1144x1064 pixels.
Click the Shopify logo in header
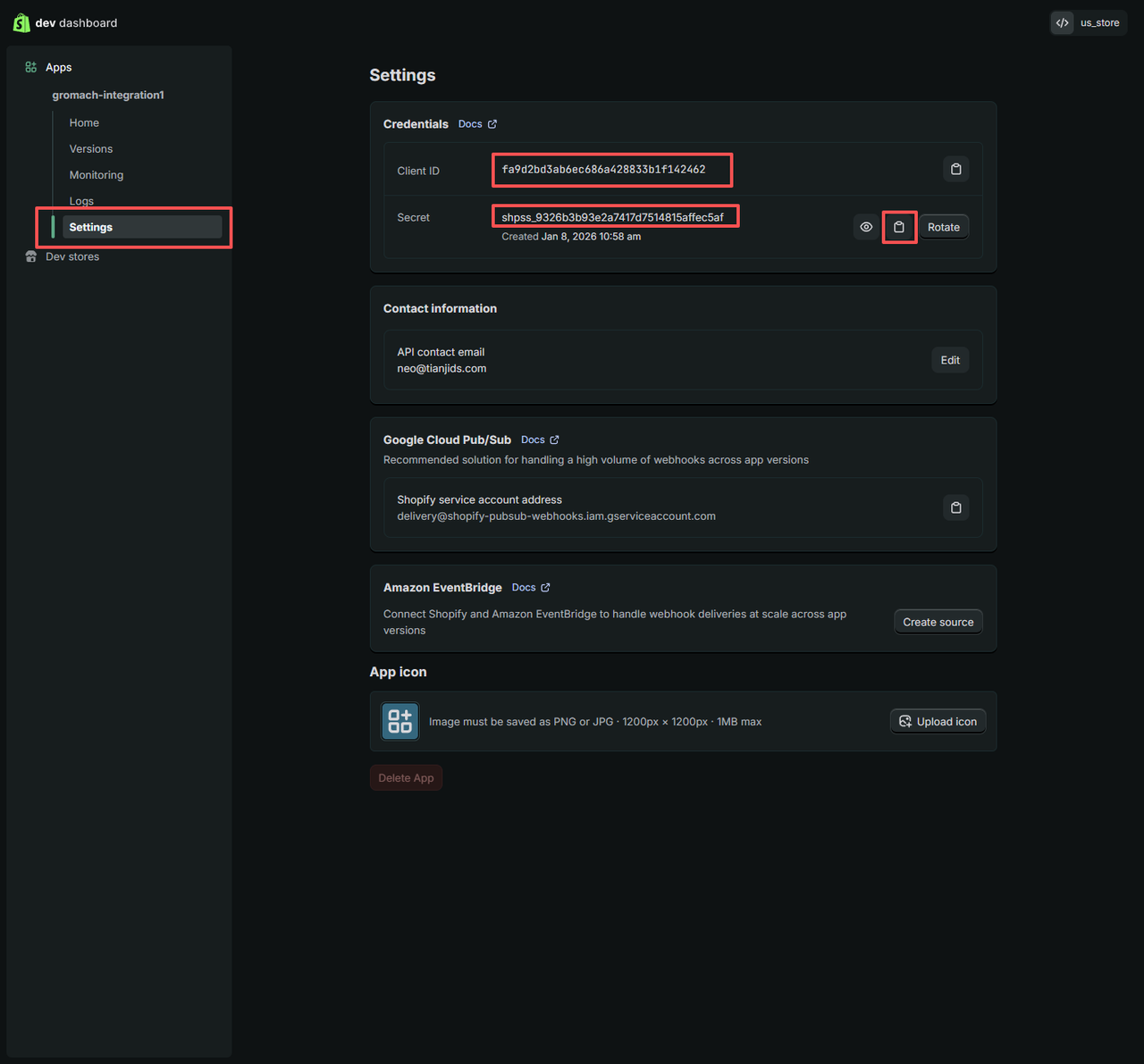pos(21,23)
